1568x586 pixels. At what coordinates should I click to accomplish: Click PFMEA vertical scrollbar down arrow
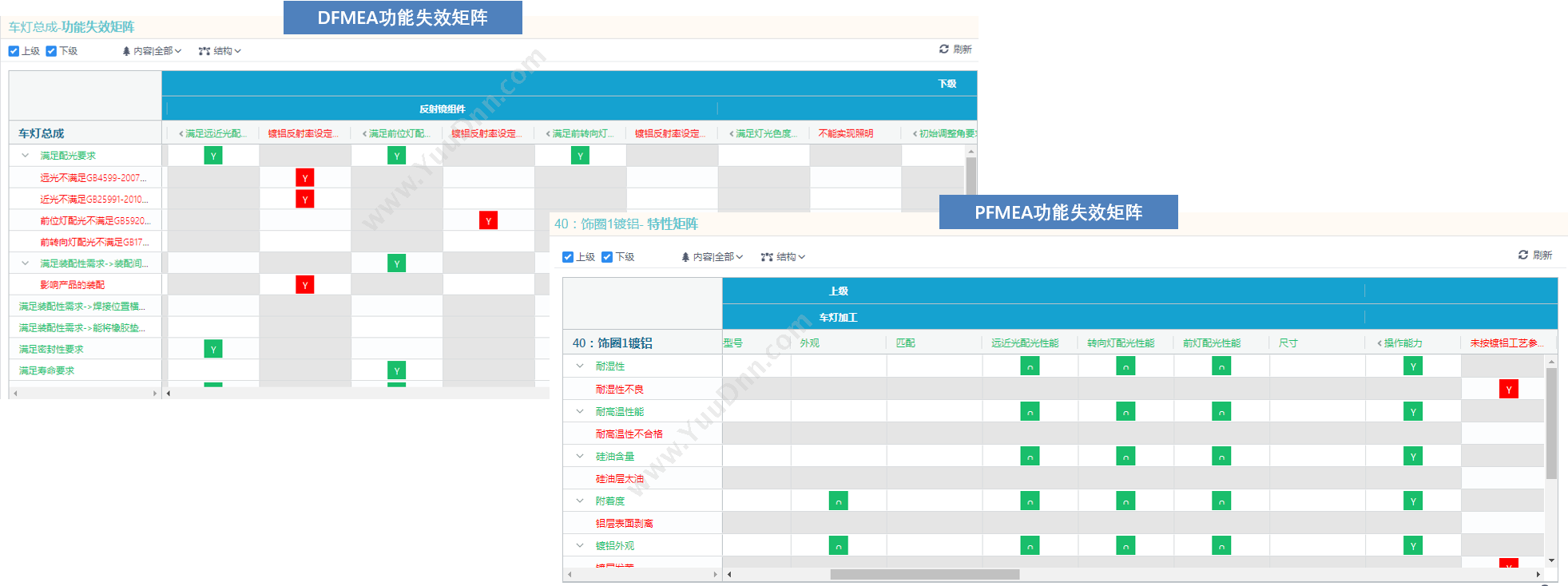point(1551,560)
